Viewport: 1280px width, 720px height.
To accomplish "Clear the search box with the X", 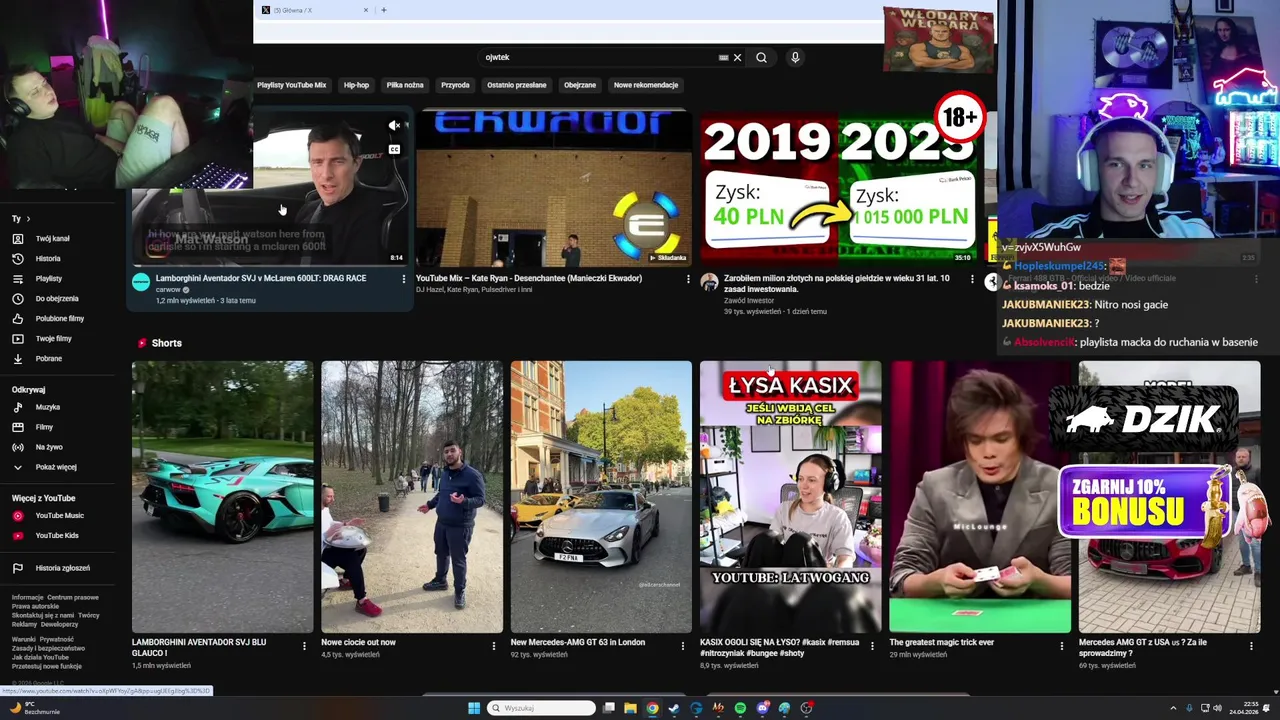I will [x=737, y=57].
